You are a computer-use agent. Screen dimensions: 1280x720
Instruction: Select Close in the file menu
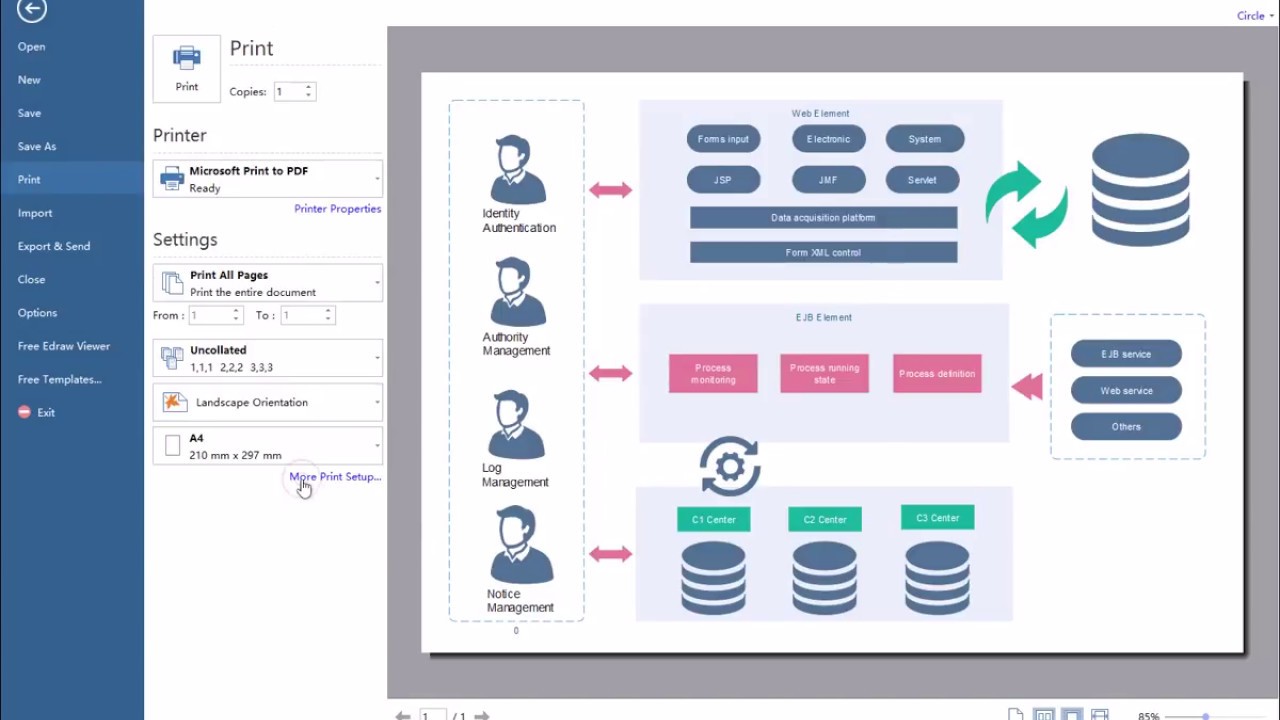[31, 279]
